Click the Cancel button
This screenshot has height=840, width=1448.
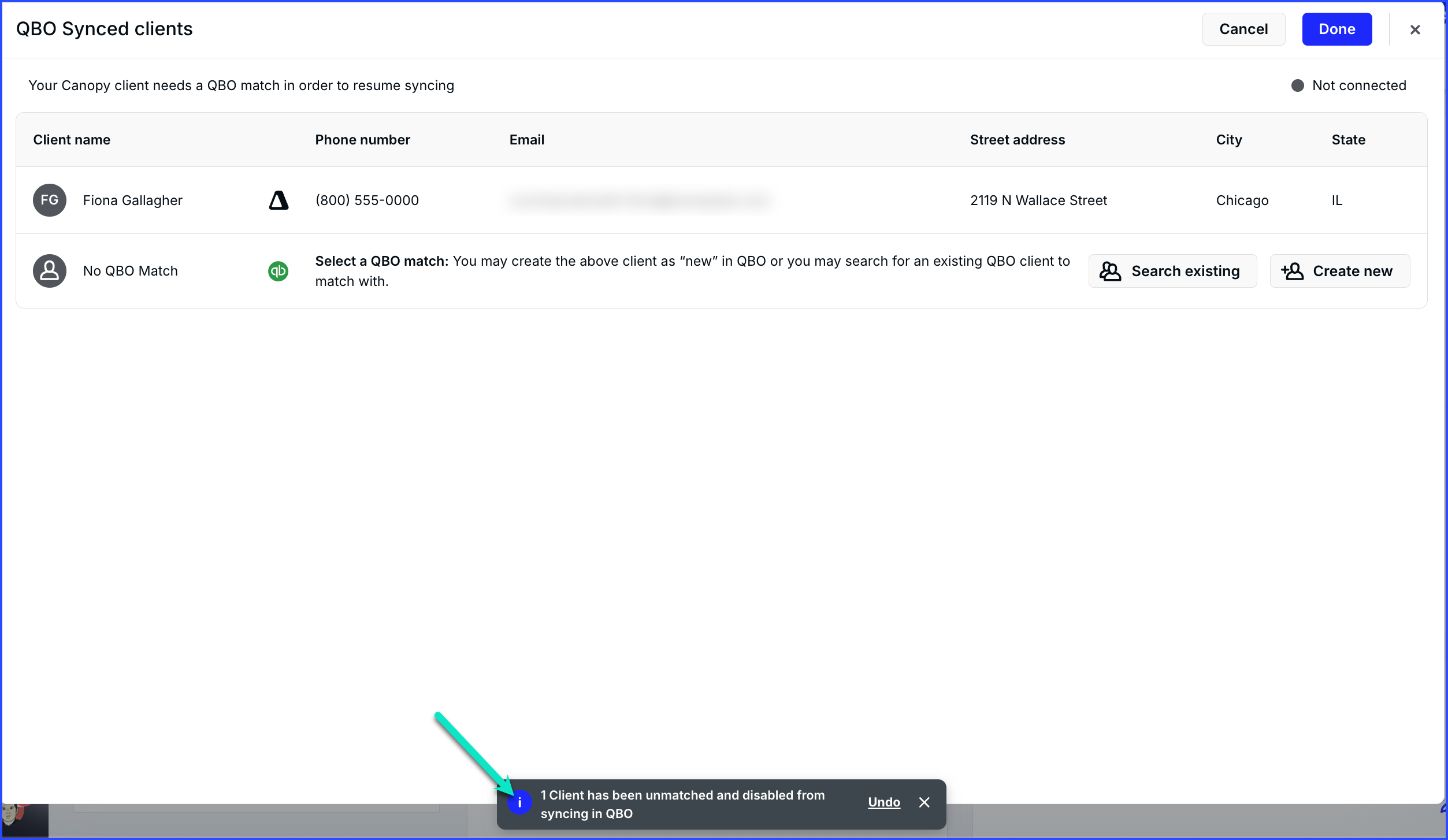pos(1243,29)
